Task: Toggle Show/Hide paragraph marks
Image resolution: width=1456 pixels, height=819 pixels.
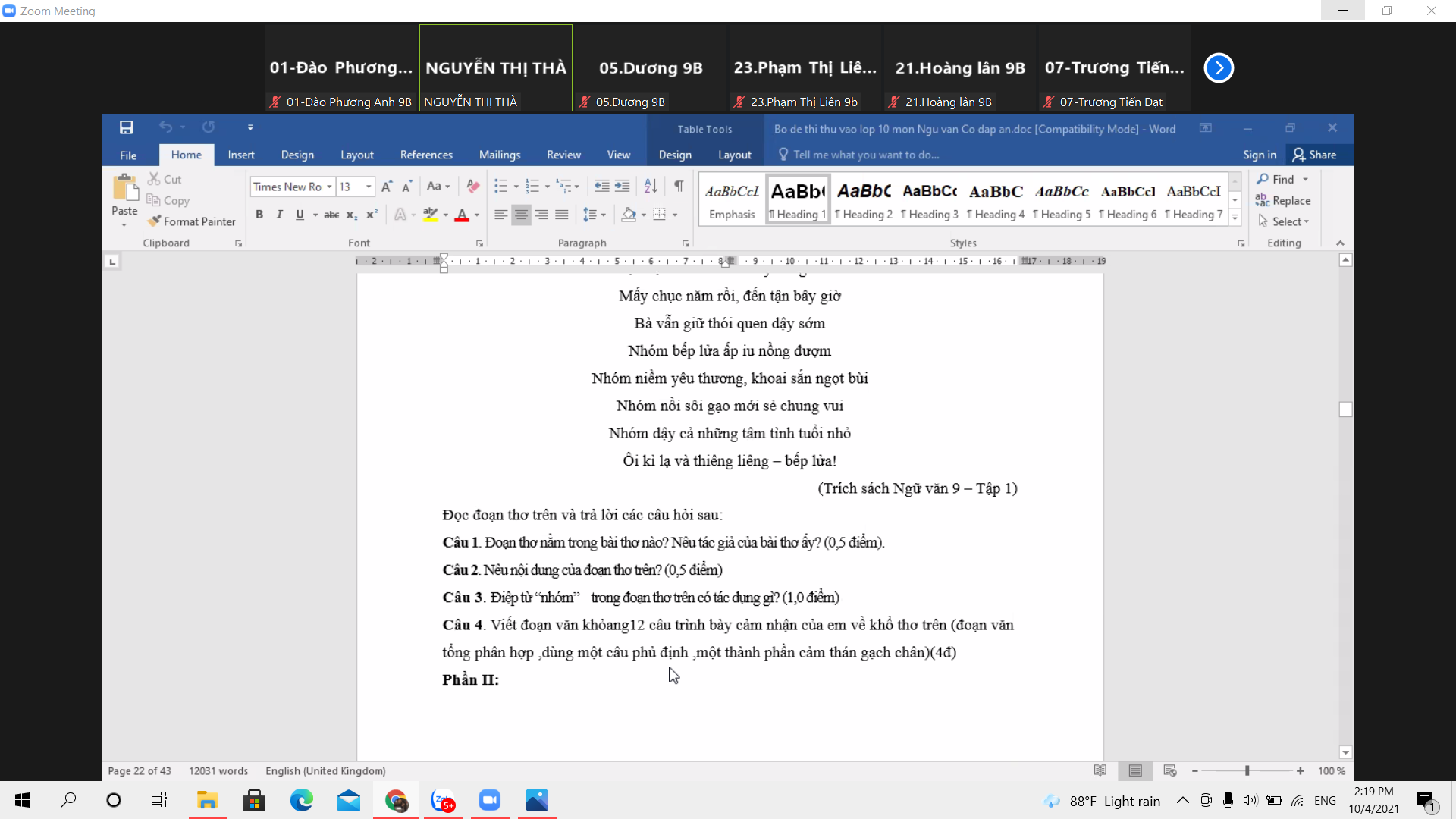Action: 679,187
